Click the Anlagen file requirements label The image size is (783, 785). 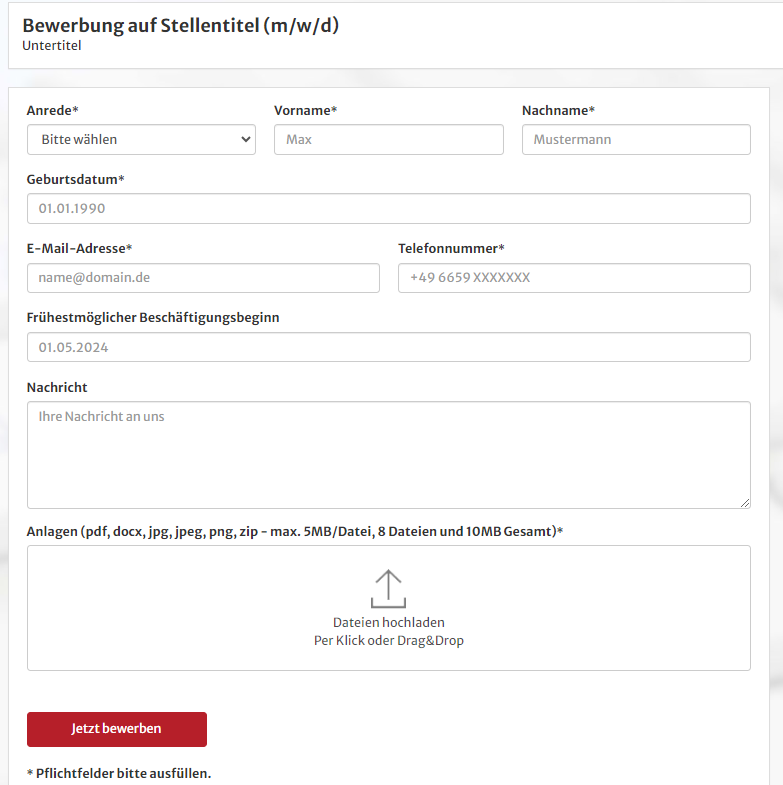point(295,531)
